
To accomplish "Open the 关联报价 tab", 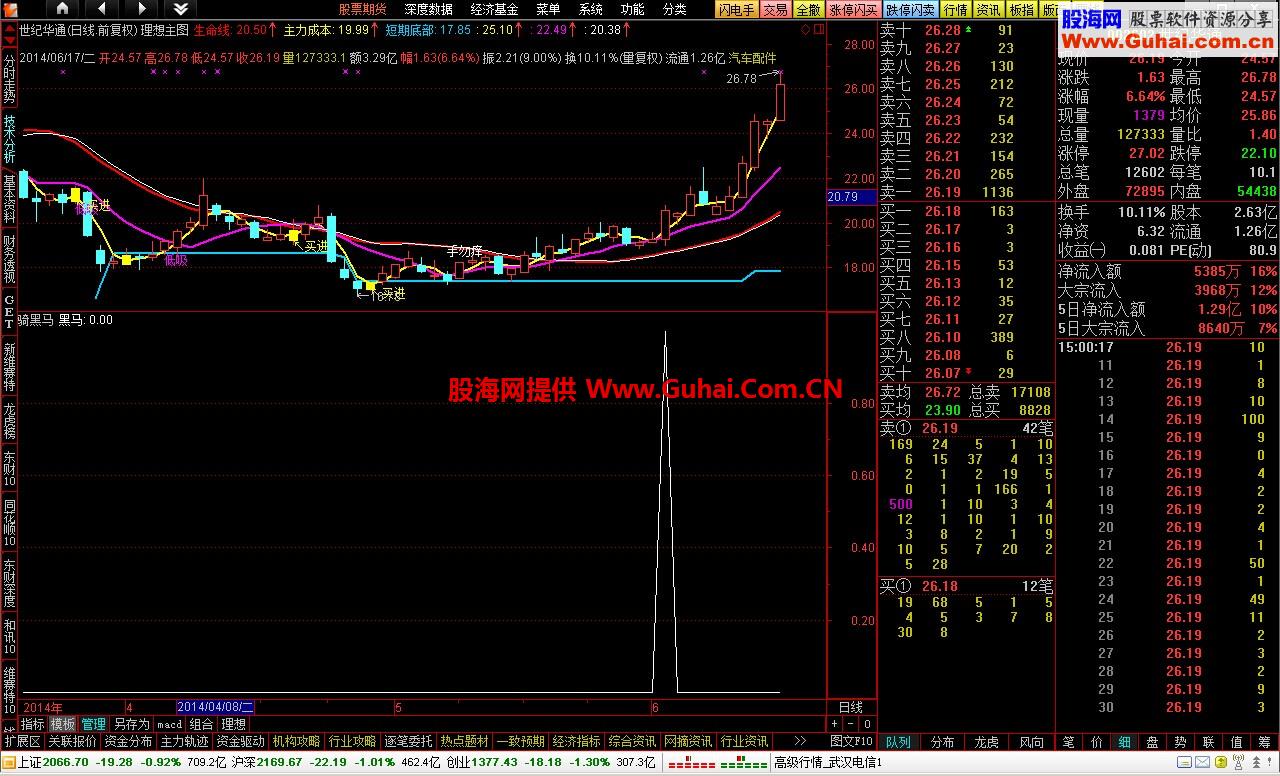I will click(x=72, y=741).
